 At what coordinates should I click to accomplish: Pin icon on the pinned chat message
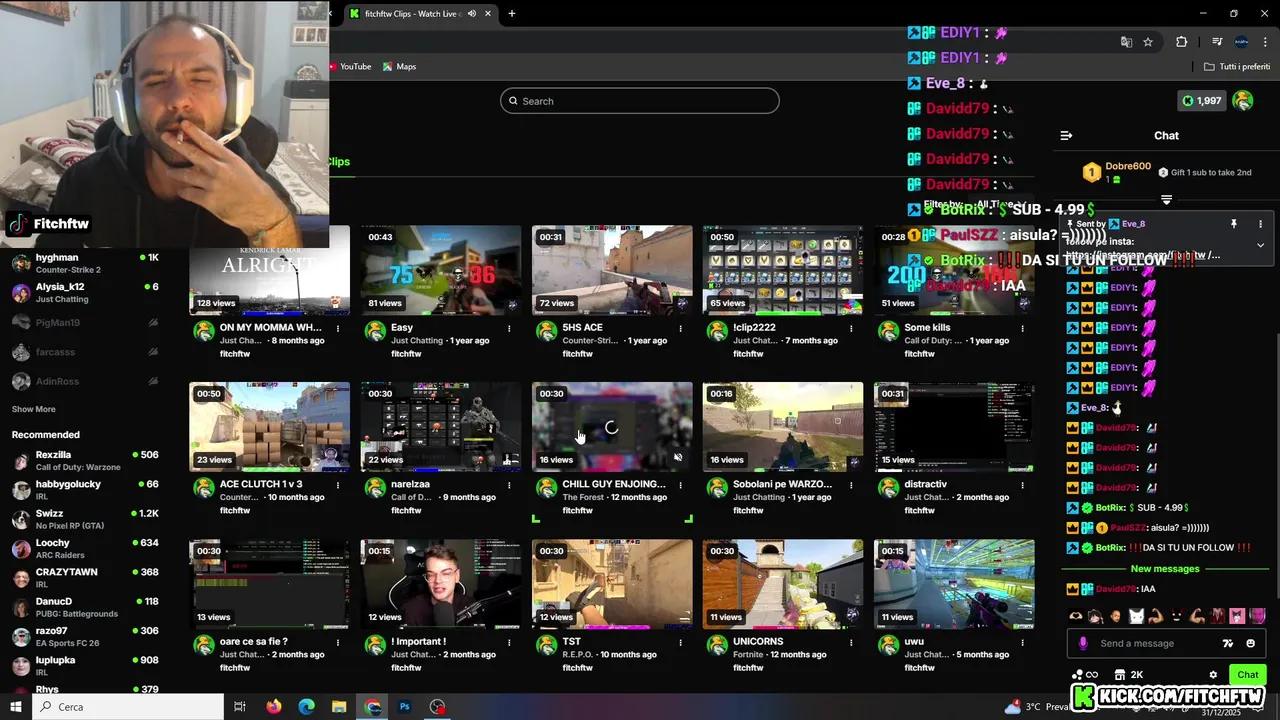(1234, 224)
